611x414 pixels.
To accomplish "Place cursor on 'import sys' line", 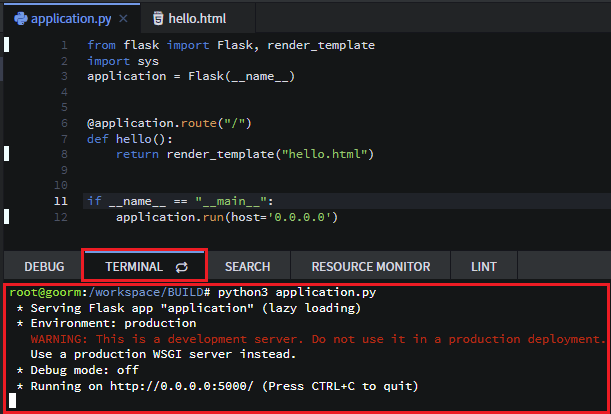I will [x=123, y=61].
